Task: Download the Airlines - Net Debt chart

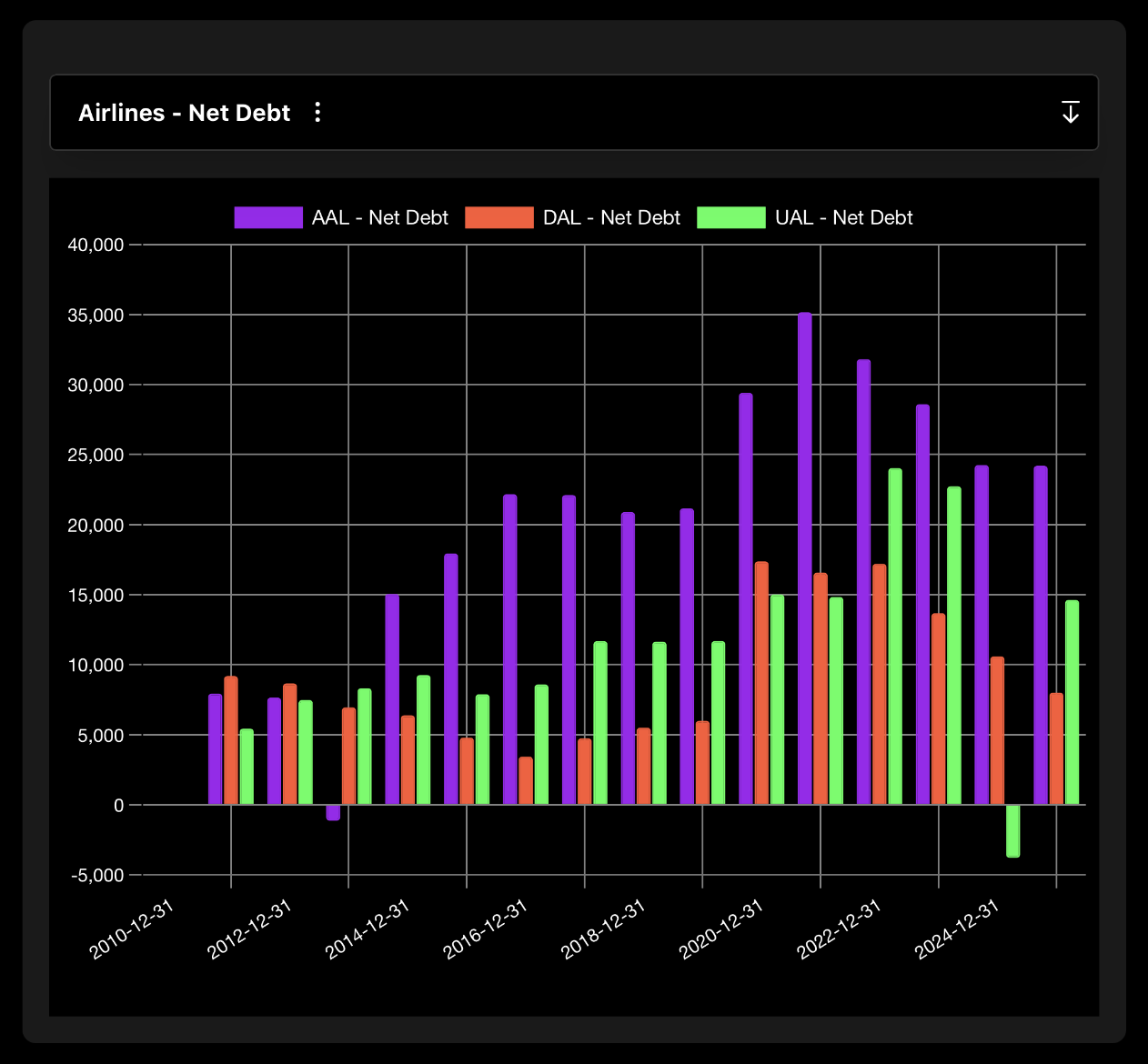Action: pyautogui.click(x=1071, y=112)
